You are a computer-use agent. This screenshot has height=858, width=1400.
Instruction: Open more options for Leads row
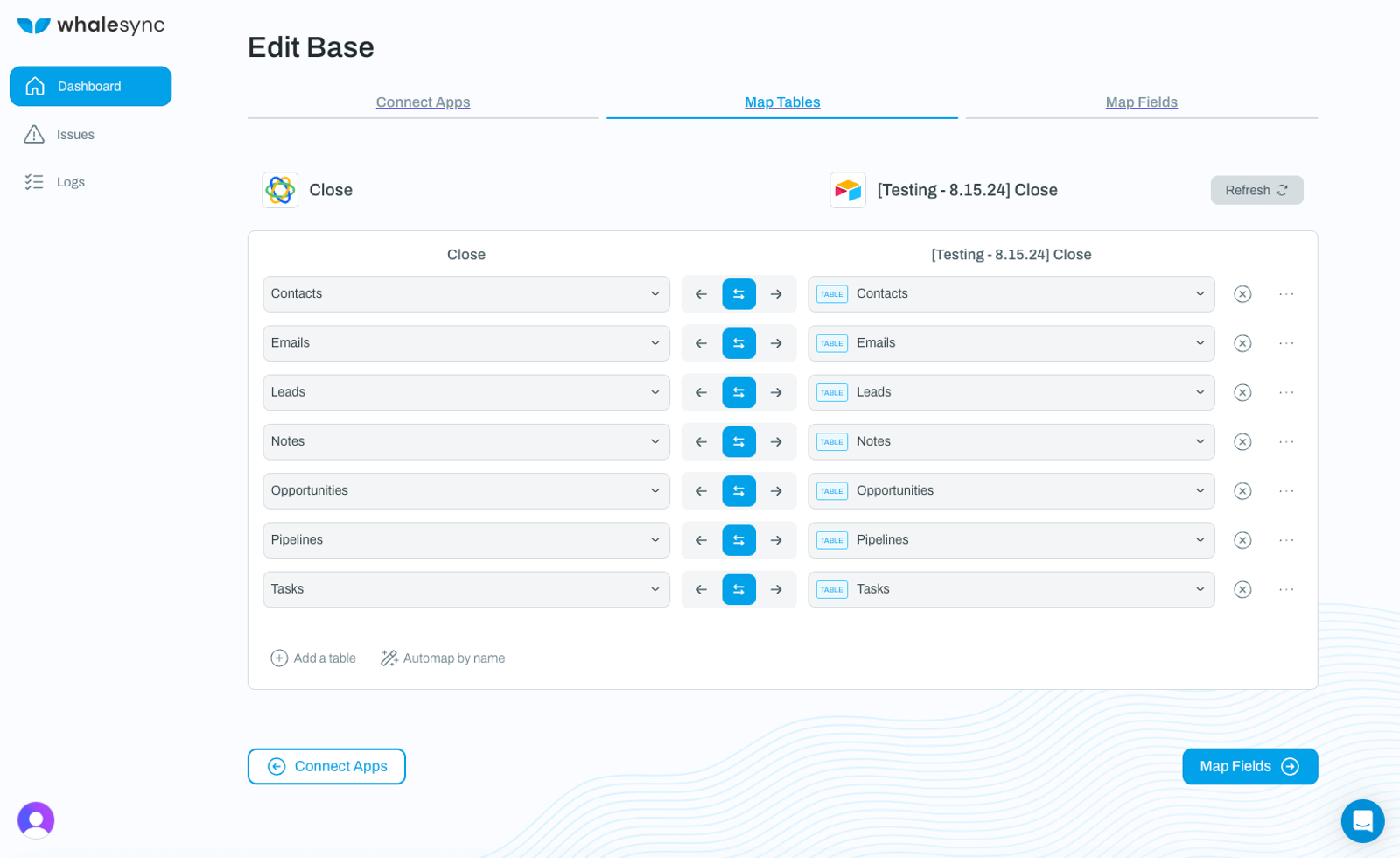click(1286, 392)
